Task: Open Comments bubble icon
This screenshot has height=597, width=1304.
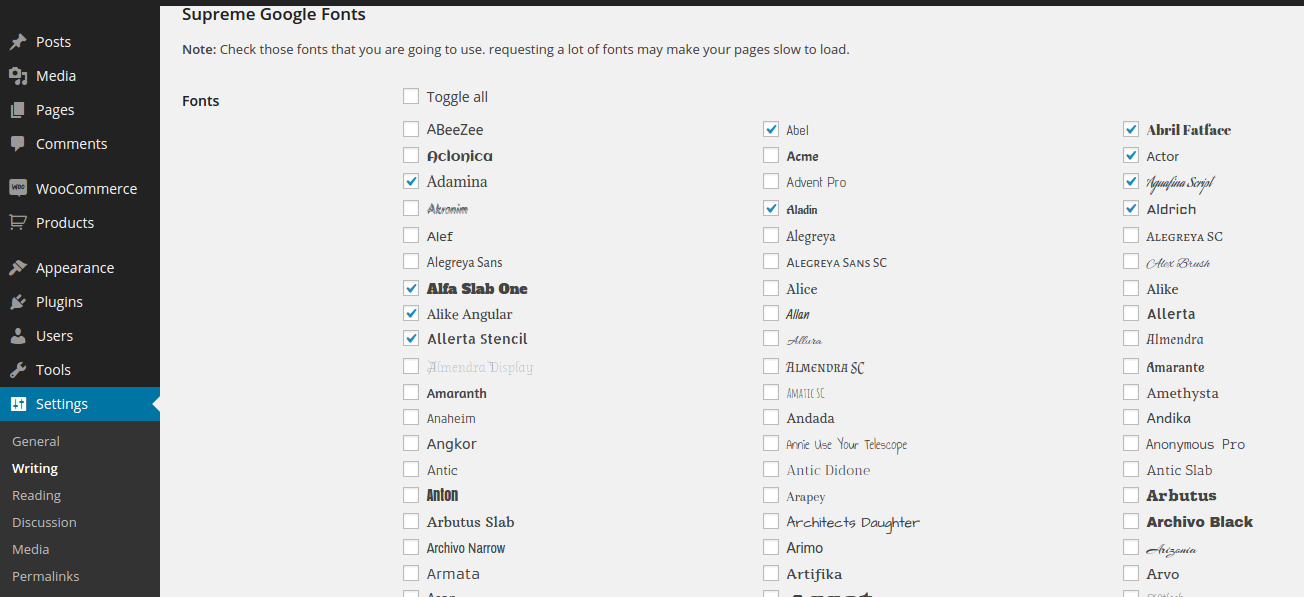Action: click(18, 144)
